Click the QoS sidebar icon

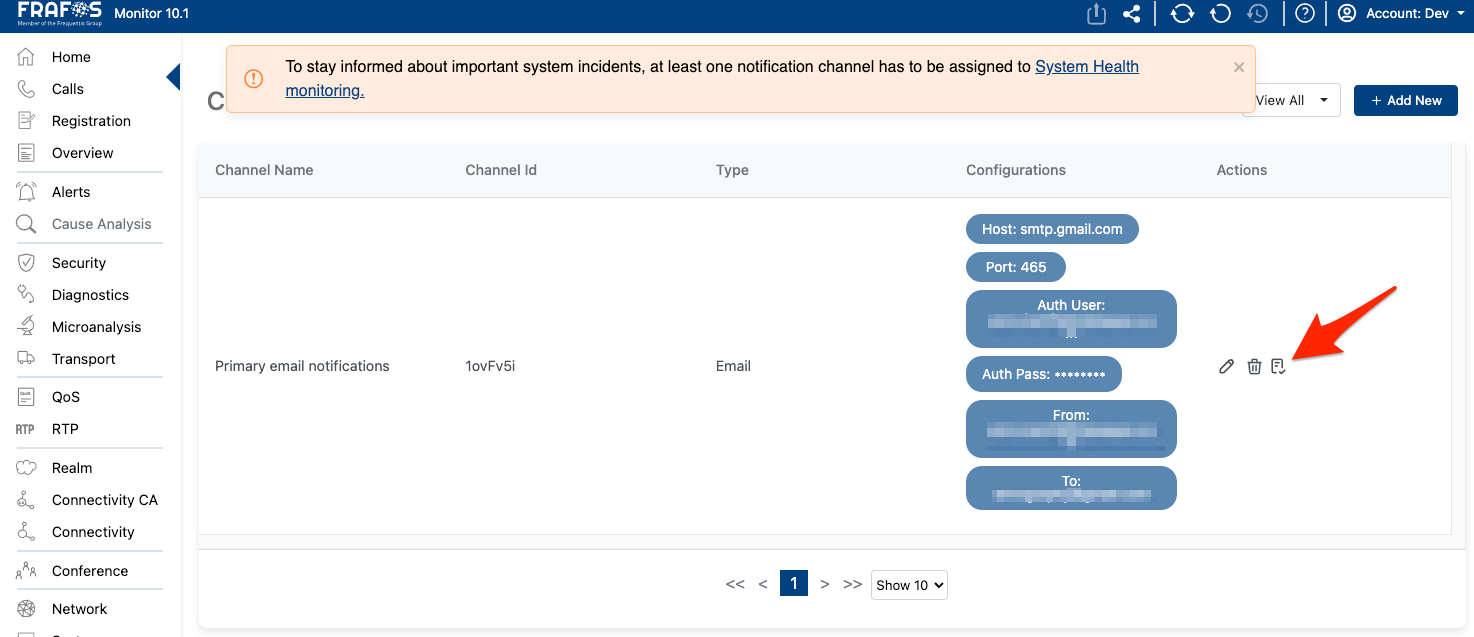click(x=27, y=397)
